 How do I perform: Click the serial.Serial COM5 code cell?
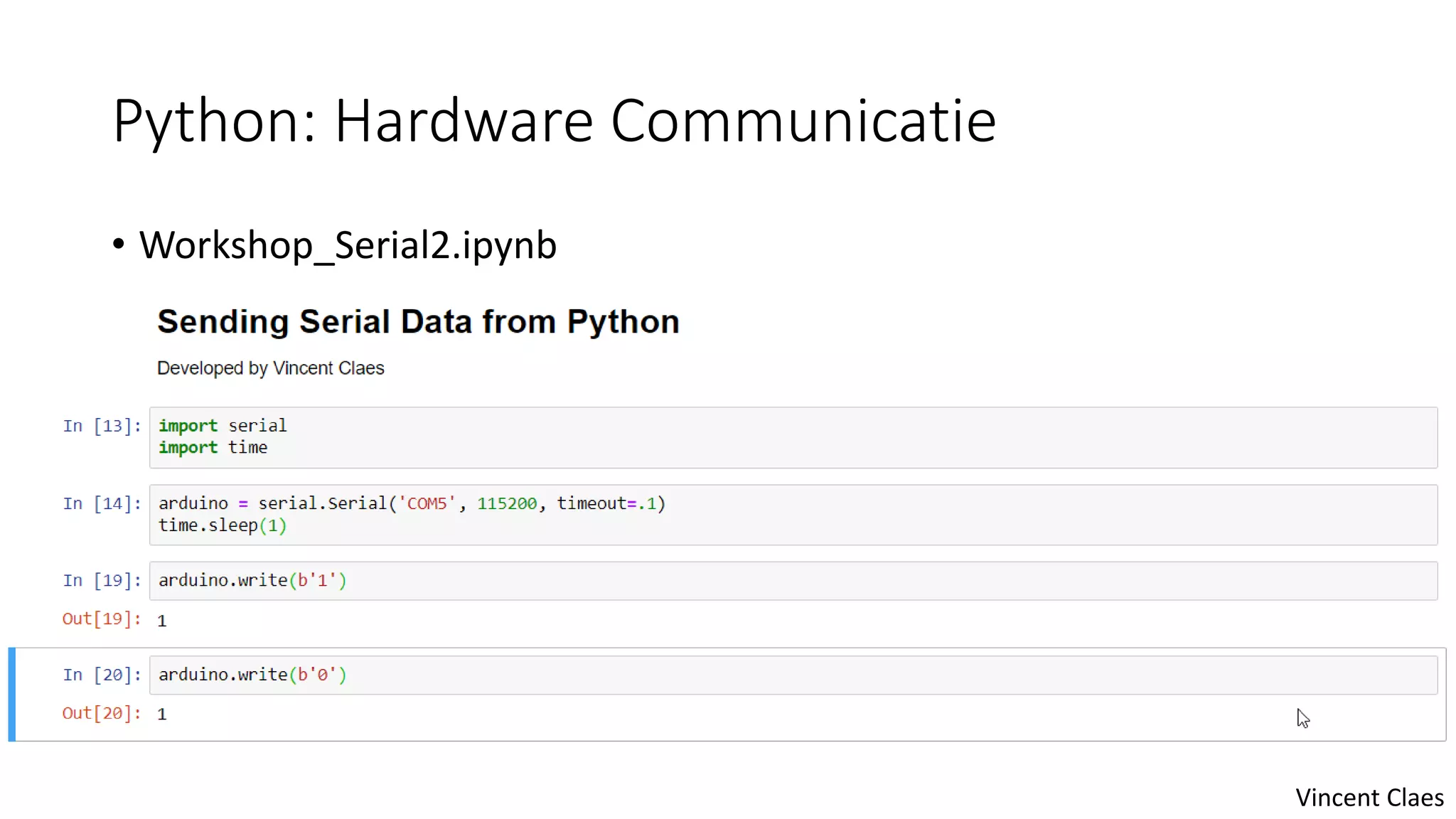[x=793, y=515]
